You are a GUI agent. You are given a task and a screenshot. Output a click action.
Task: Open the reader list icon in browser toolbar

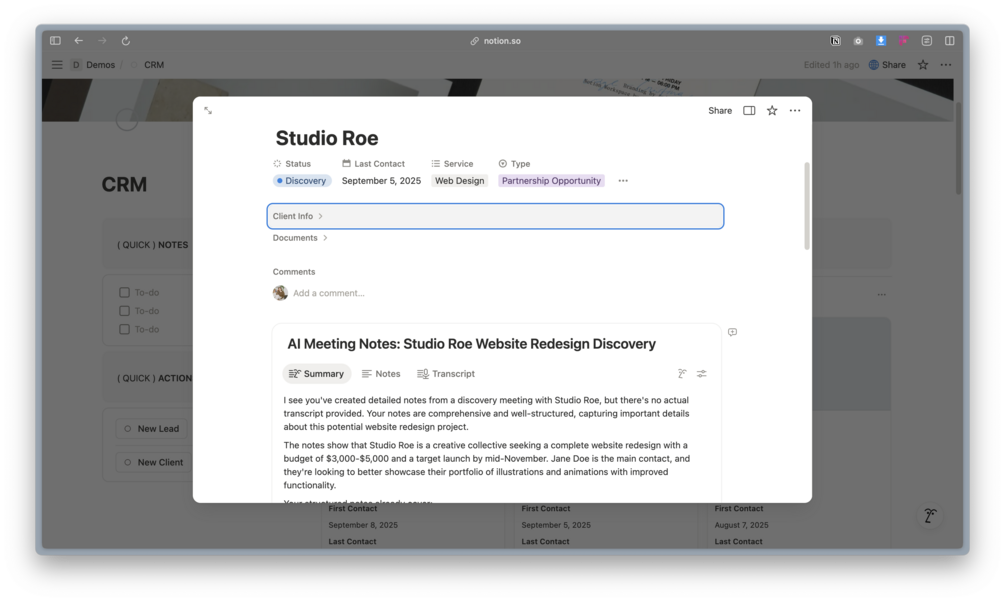point(927,40)
